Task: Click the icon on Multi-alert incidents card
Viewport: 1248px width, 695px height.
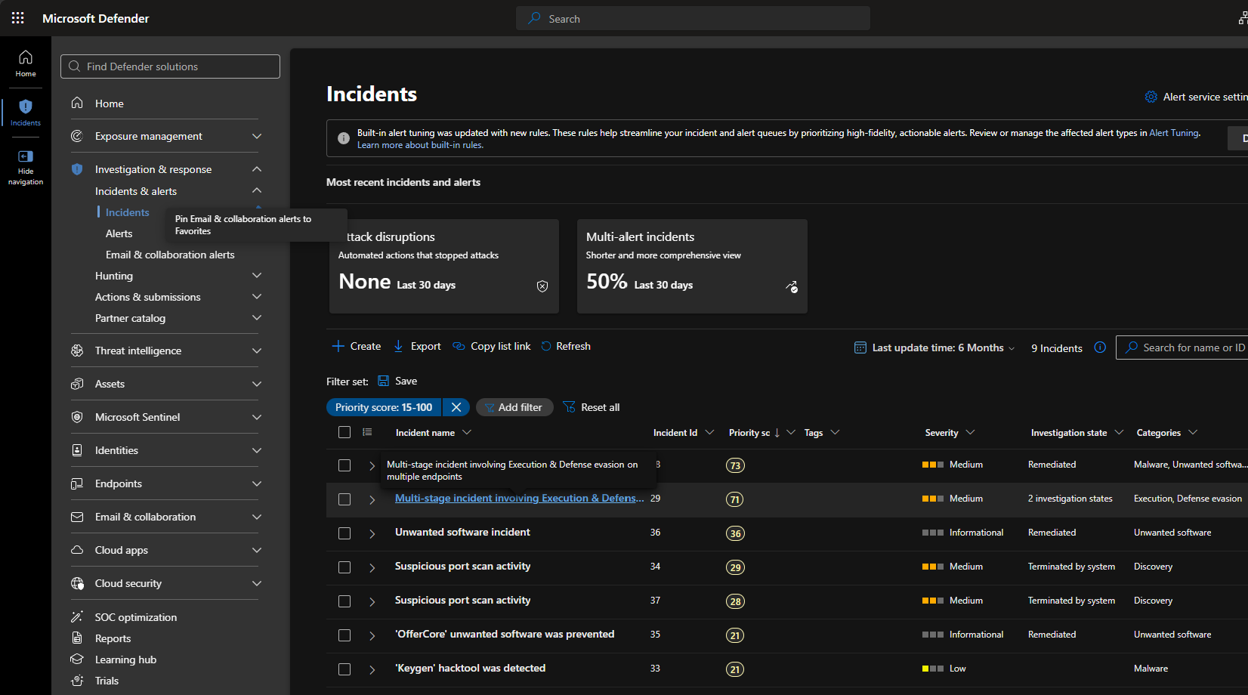Action: click(x=791, y=286)
